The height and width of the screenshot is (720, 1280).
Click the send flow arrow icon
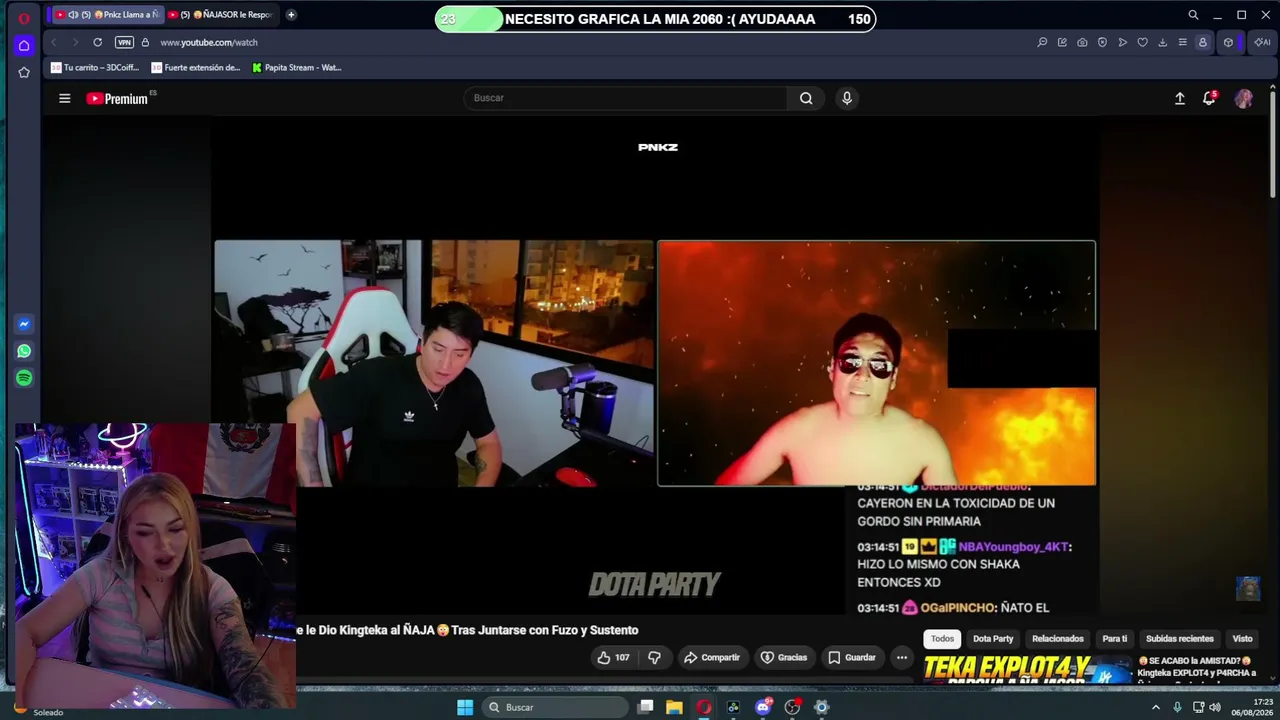point(1122,42)
